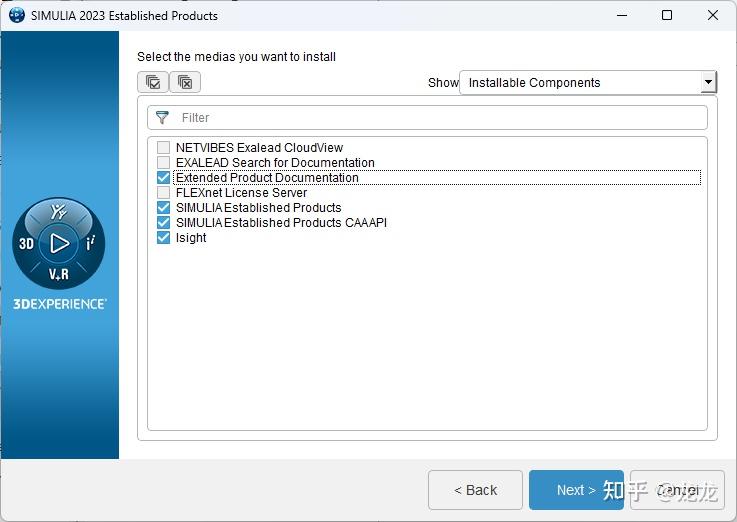Check EXALEAD Search for Documentation
Viewport: 737px width, 522px height.
[x=164, y=163]
